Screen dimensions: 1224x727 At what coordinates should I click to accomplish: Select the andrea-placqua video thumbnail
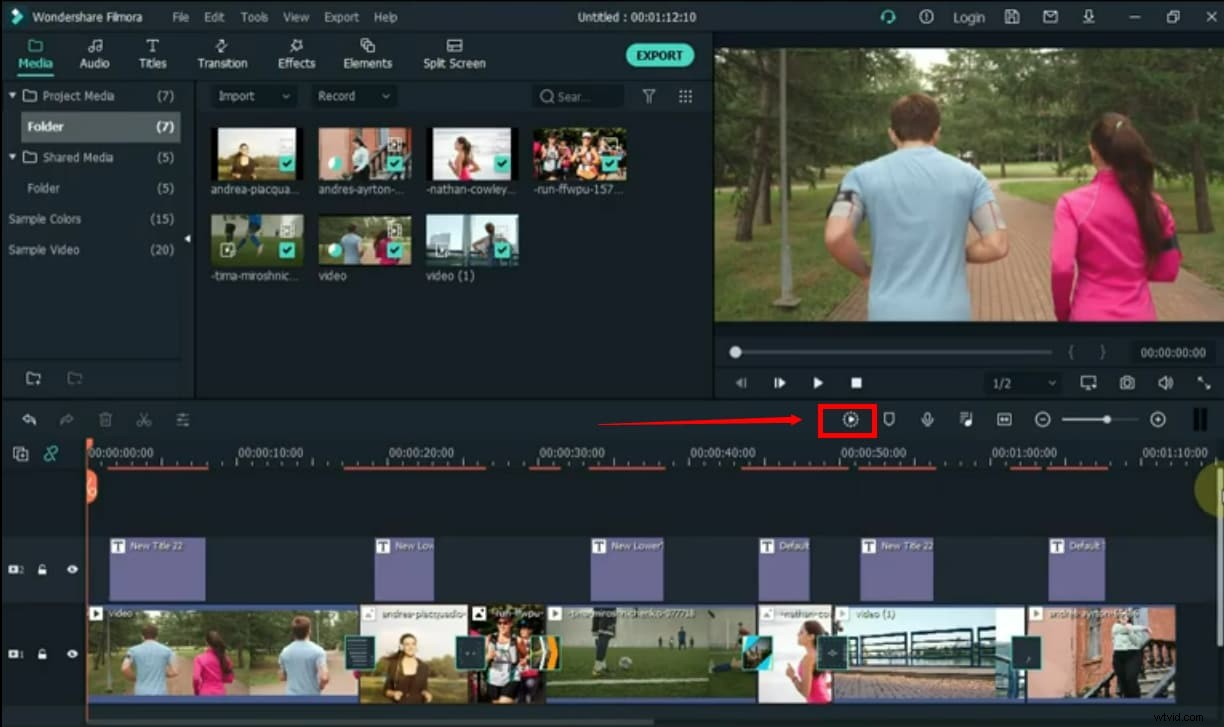click(x=256, y=155)
